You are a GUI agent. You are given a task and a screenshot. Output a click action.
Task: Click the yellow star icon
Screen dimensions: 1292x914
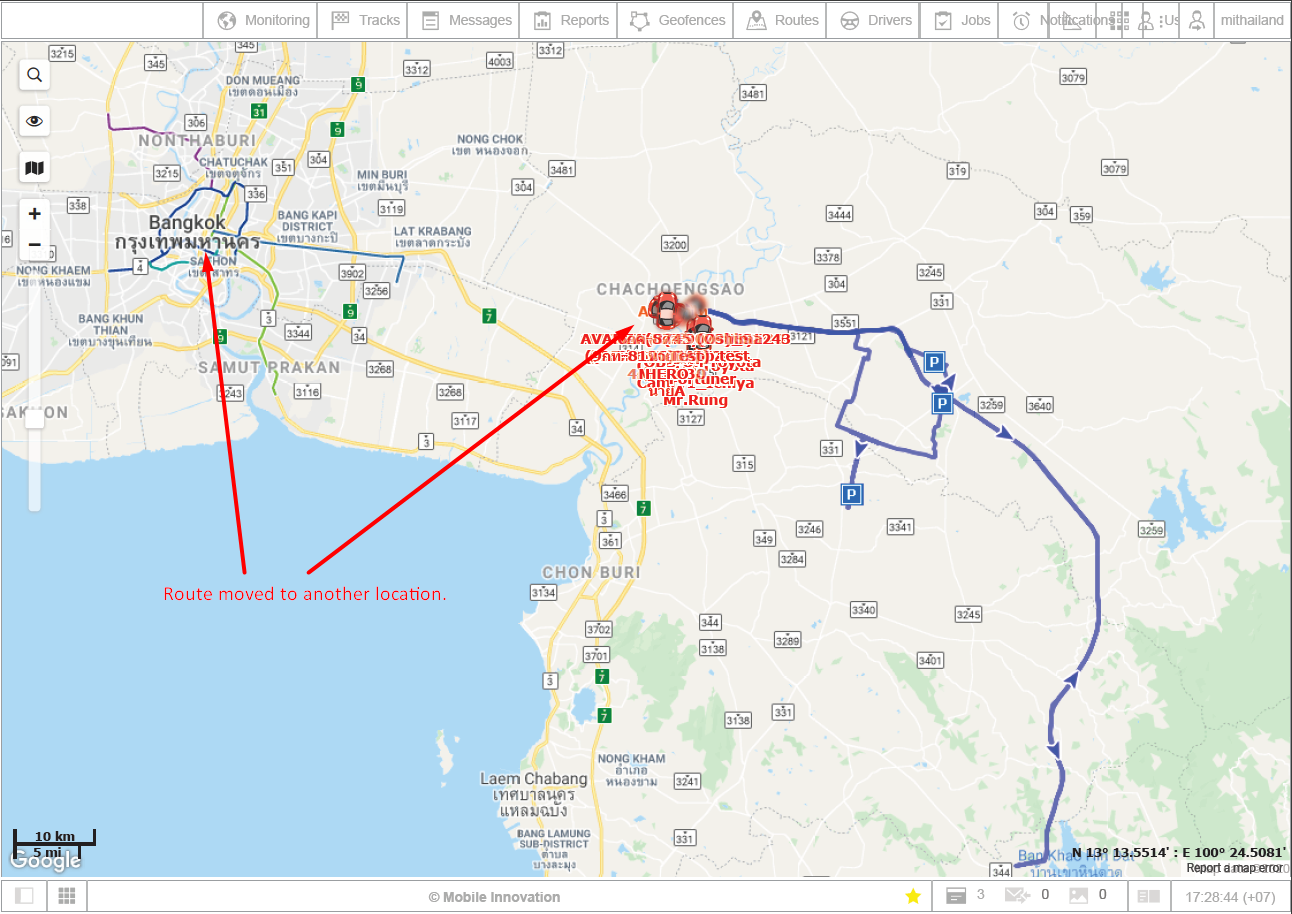913,896
